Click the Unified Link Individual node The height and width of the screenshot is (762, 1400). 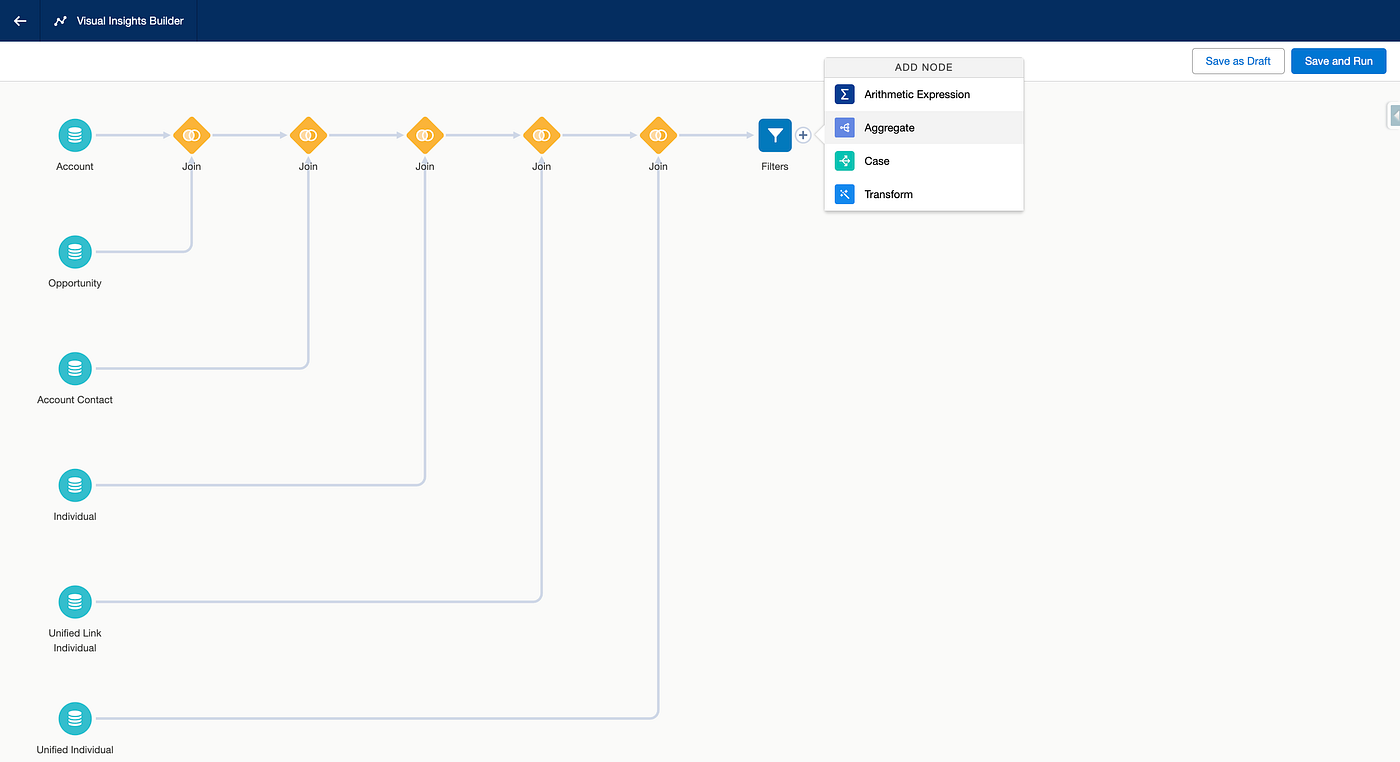point(75,602)
